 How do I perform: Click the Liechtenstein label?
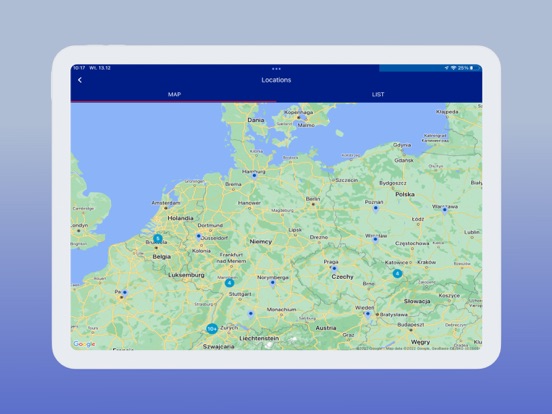coord(259,338)
